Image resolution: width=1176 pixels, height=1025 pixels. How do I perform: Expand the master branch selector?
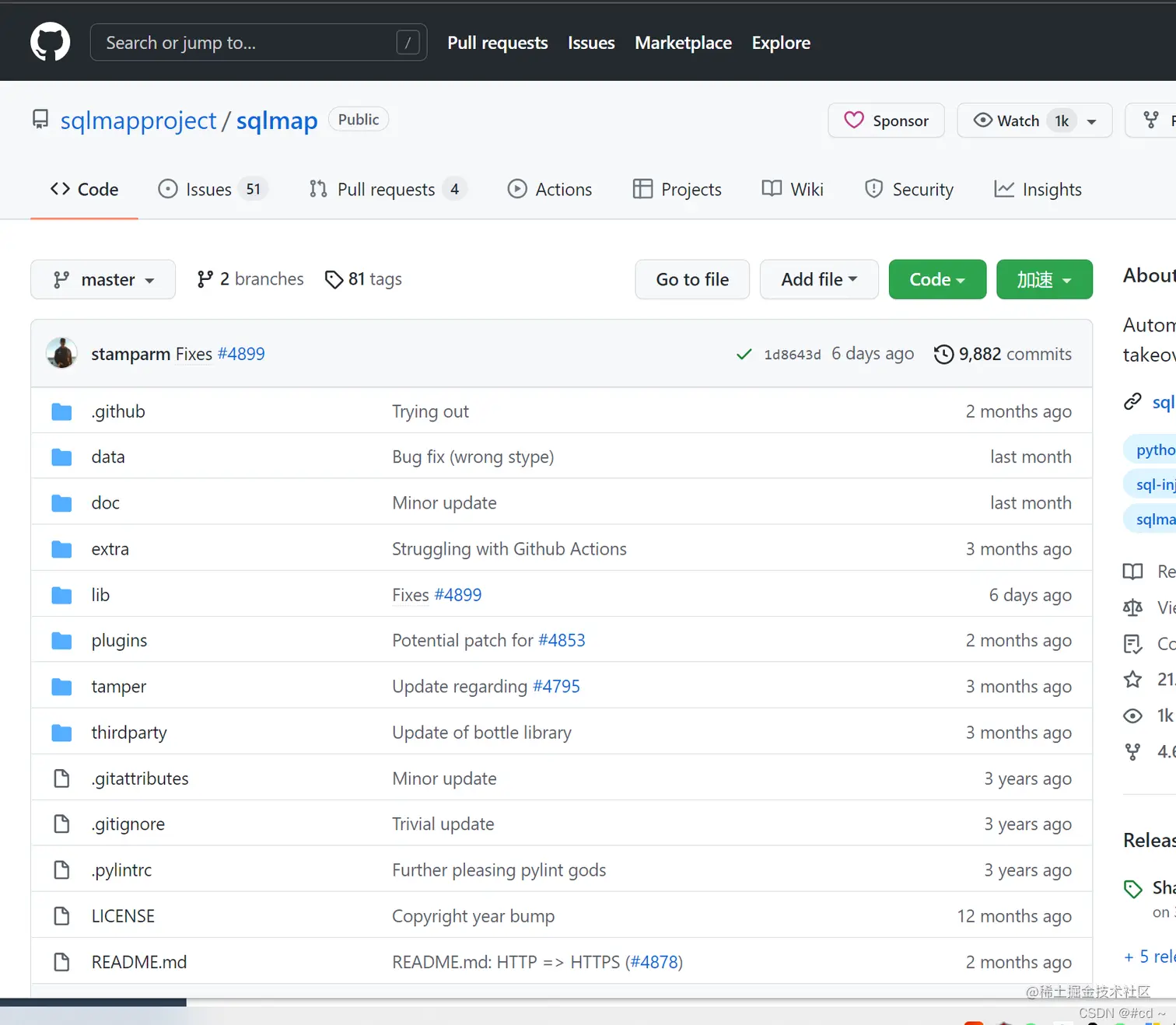pyautogui.click(x=103, y=279)
